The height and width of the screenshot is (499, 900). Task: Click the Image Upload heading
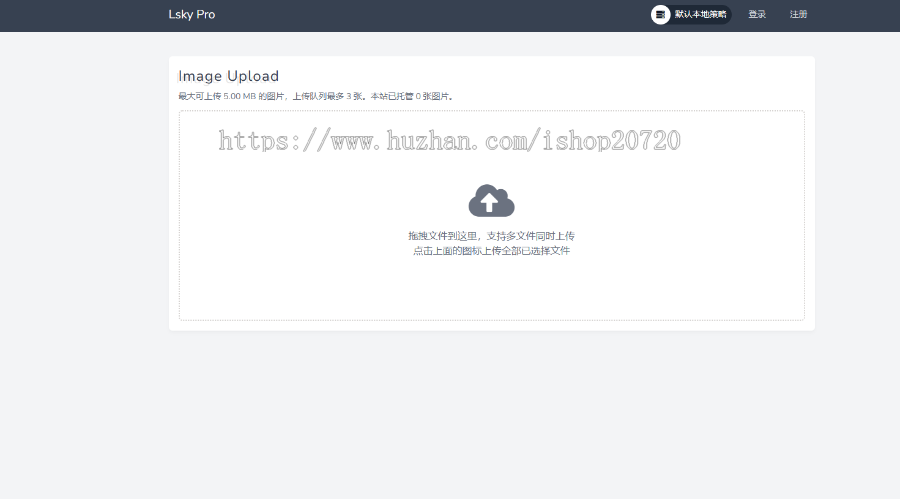pyautogui.click(x=228, y=76)
